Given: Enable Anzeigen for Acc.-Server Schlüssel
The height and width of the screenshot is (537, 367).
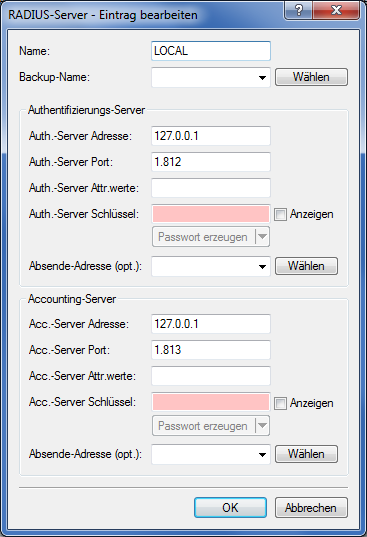Looking at the screenshot, I should (280, 404).
